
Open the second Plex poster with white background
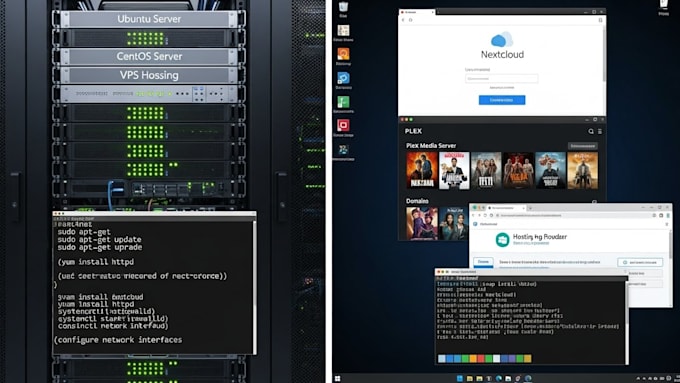(x=454, y=170)
